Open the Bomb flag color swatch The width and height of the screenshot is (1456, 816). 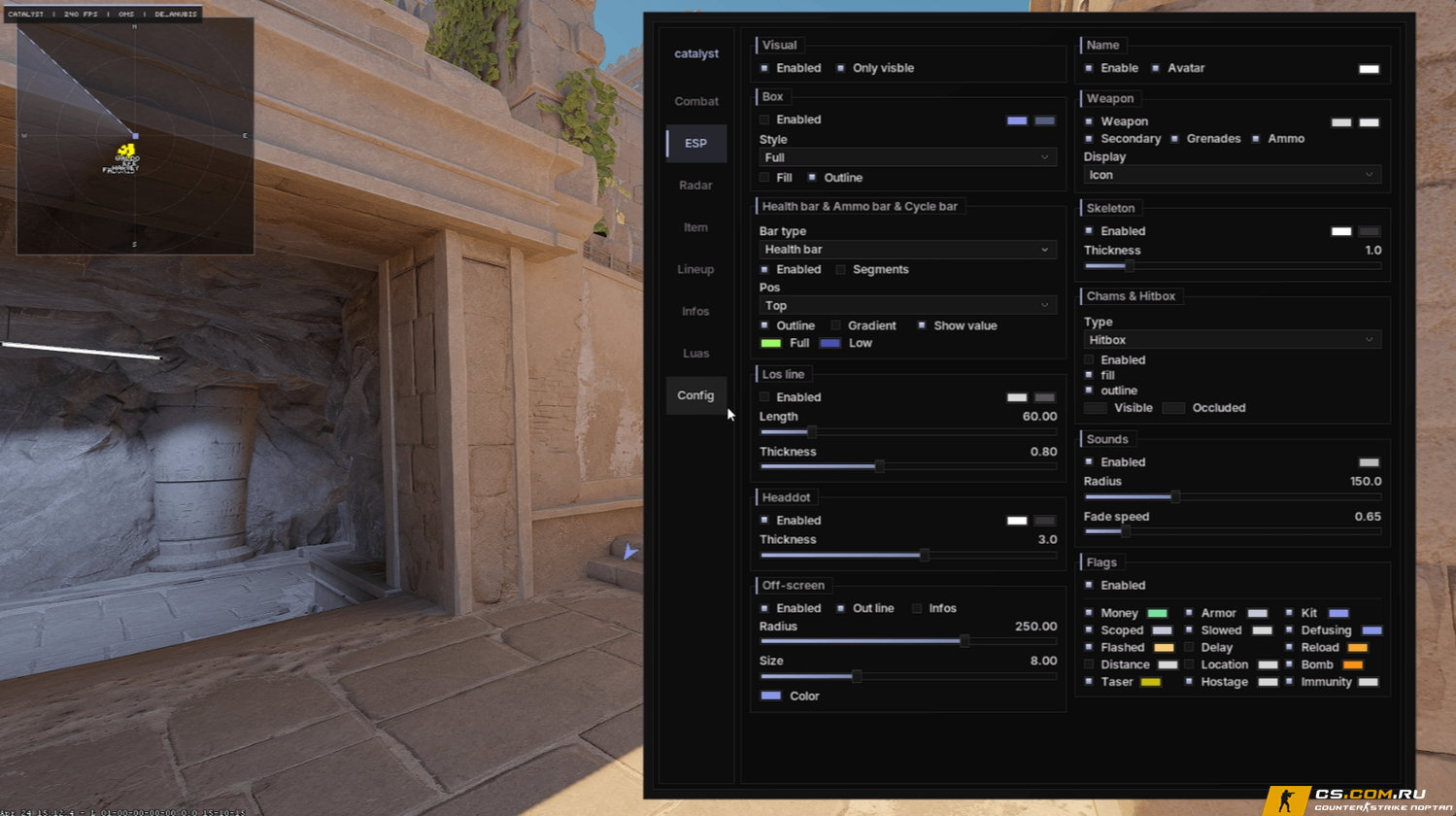(x=1353, y=665)
